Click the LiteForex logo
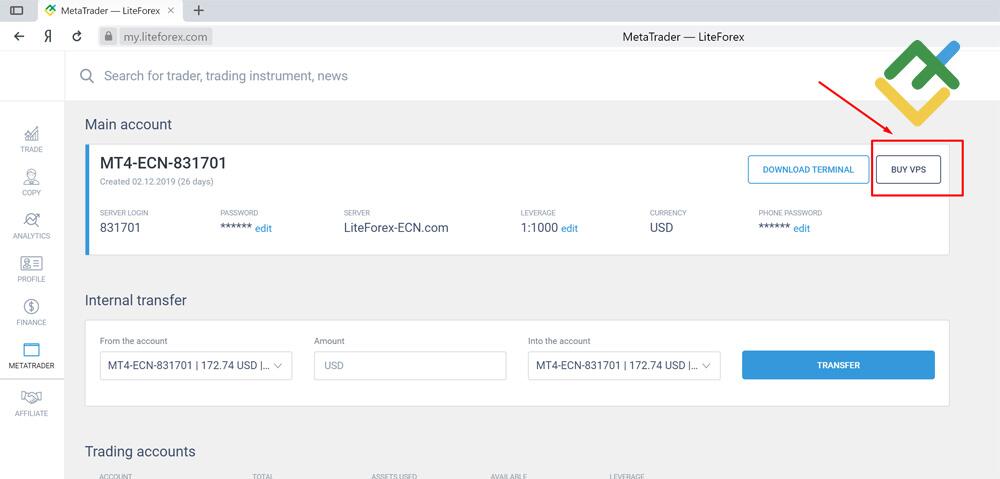This screenshot has width=1000, height=479. pyautogui.click(x=917, y=83)
